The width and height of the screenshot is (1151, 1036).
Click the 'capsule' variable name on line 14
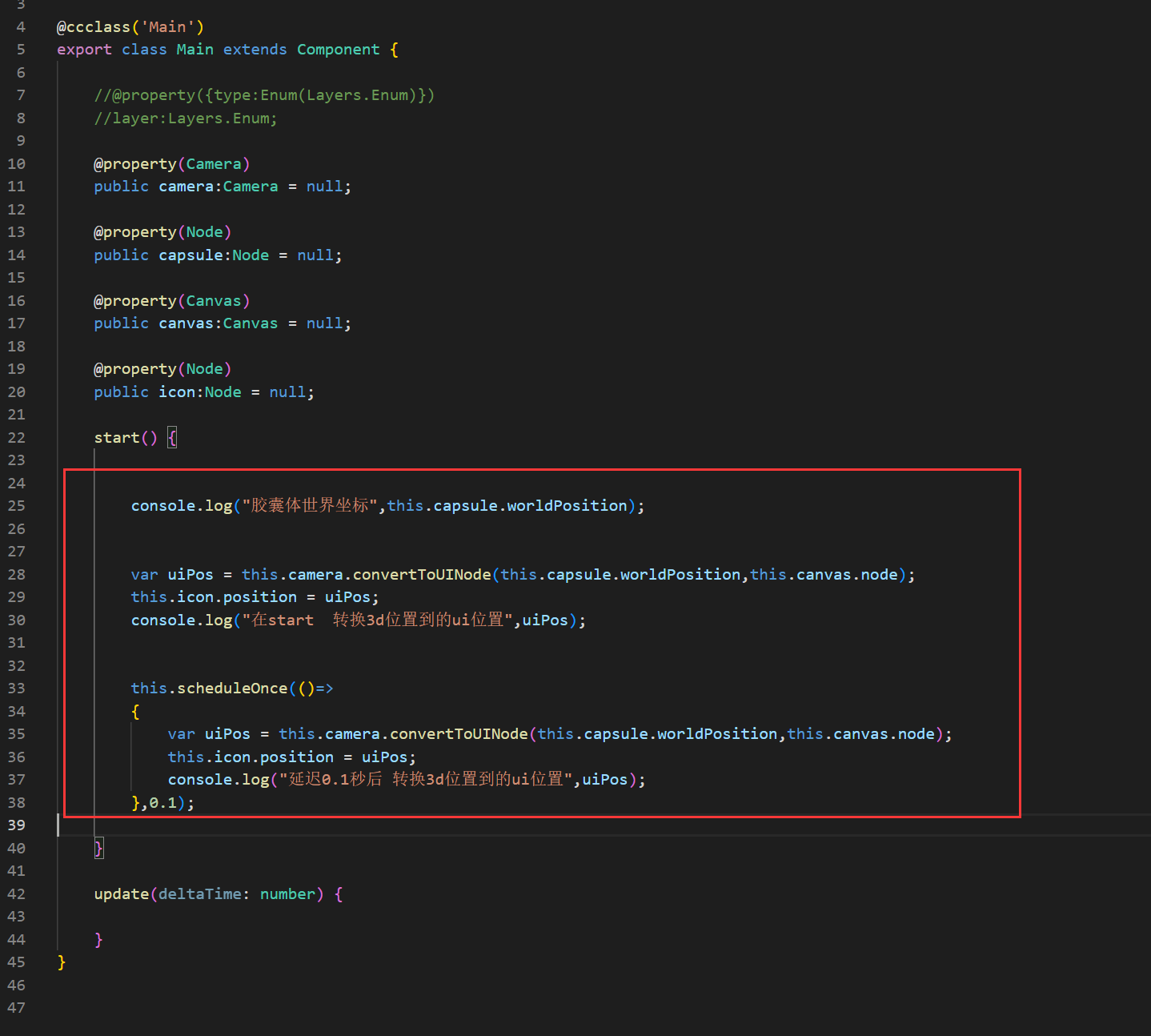pyautogui.click(x=190, y=255)
